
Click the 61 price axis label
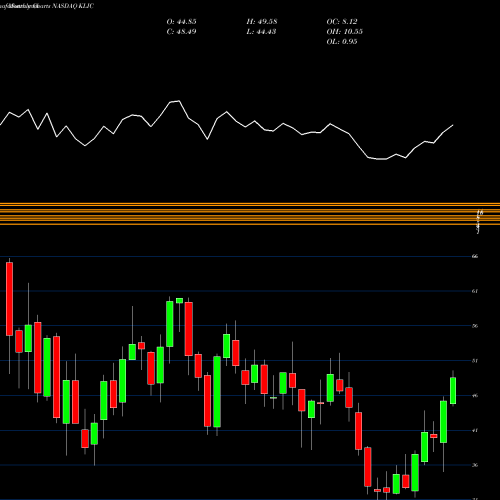click(x=475, y=291)
